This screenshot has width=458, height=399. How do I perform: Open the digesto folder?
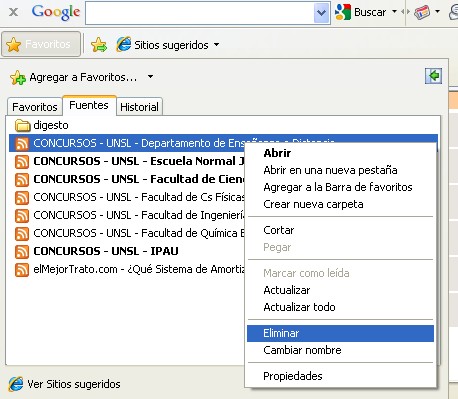click(x=42, y=125)
